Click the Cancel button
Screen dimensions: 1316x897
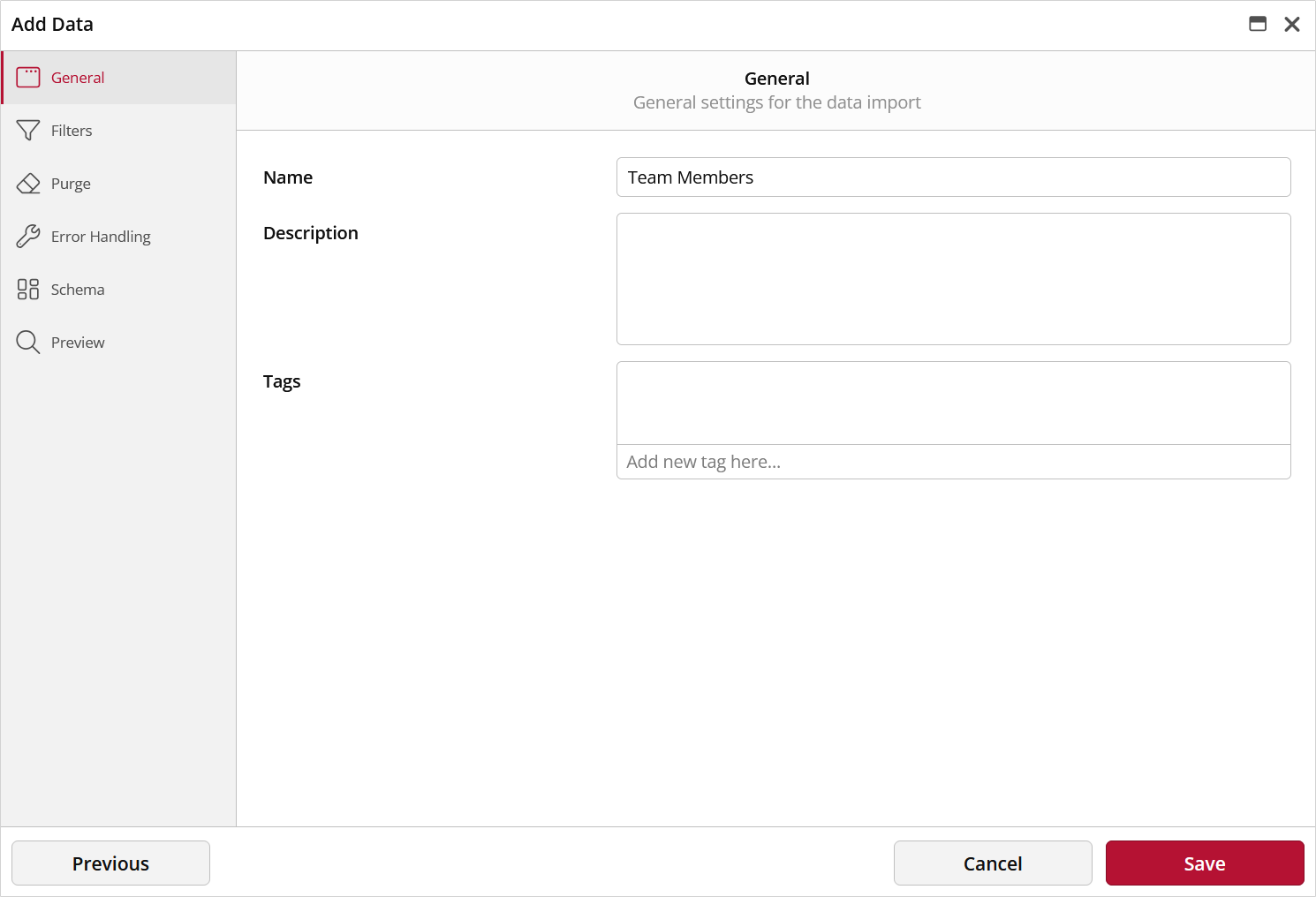[x=993, y=863]
